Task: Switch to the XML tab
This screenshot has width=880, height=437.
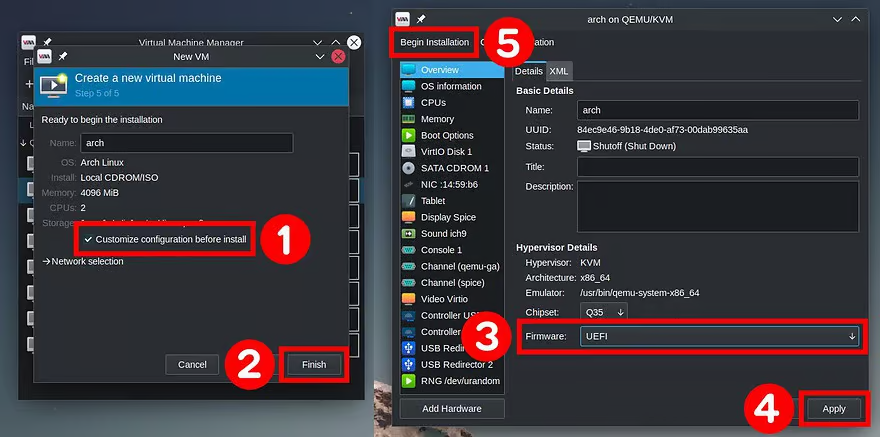Action: point(559,71)
